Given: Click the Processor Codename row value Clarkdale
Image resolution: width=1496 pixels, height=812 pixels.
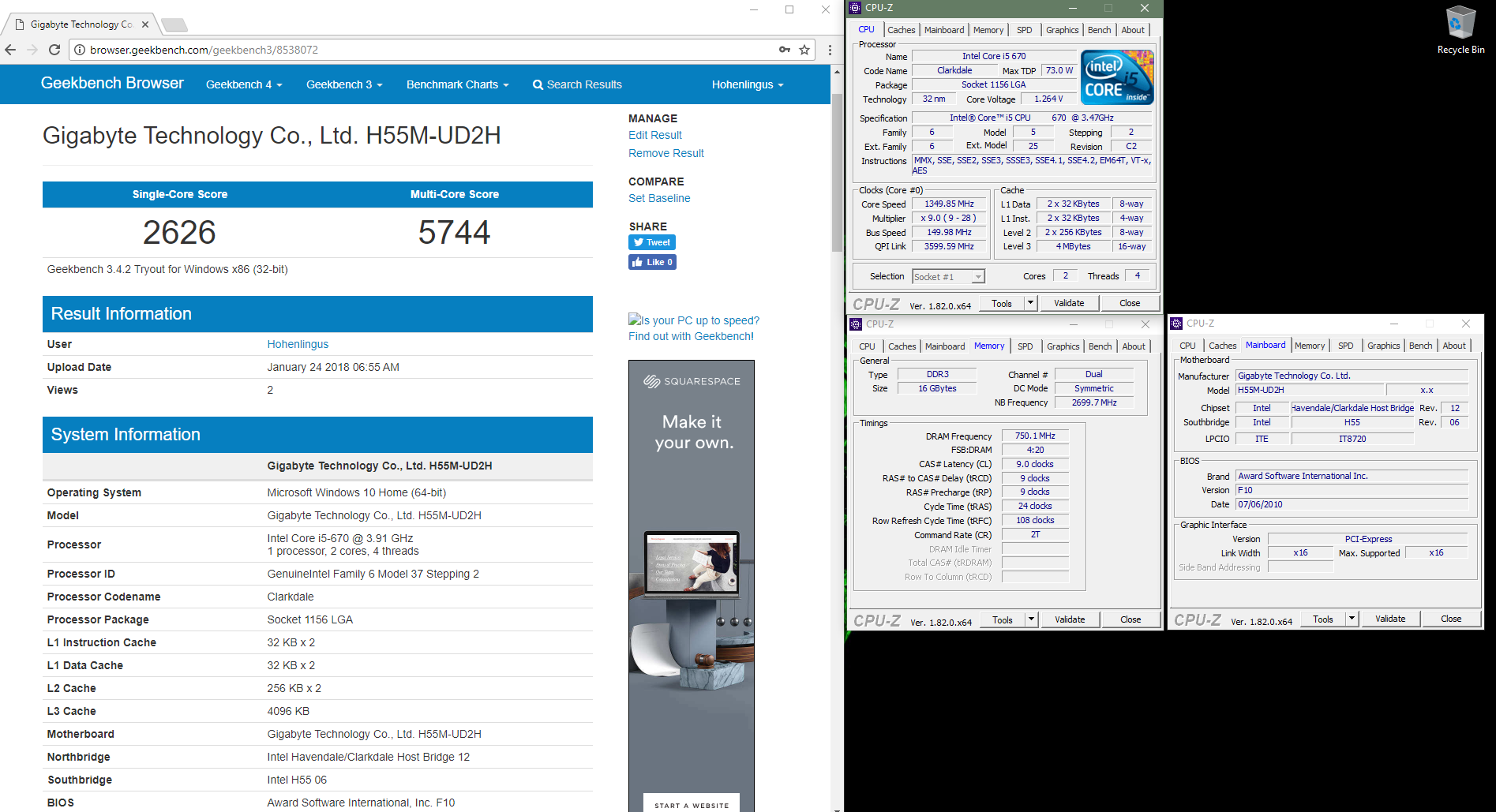Looking at the screenshot, I should coord(291,597).
